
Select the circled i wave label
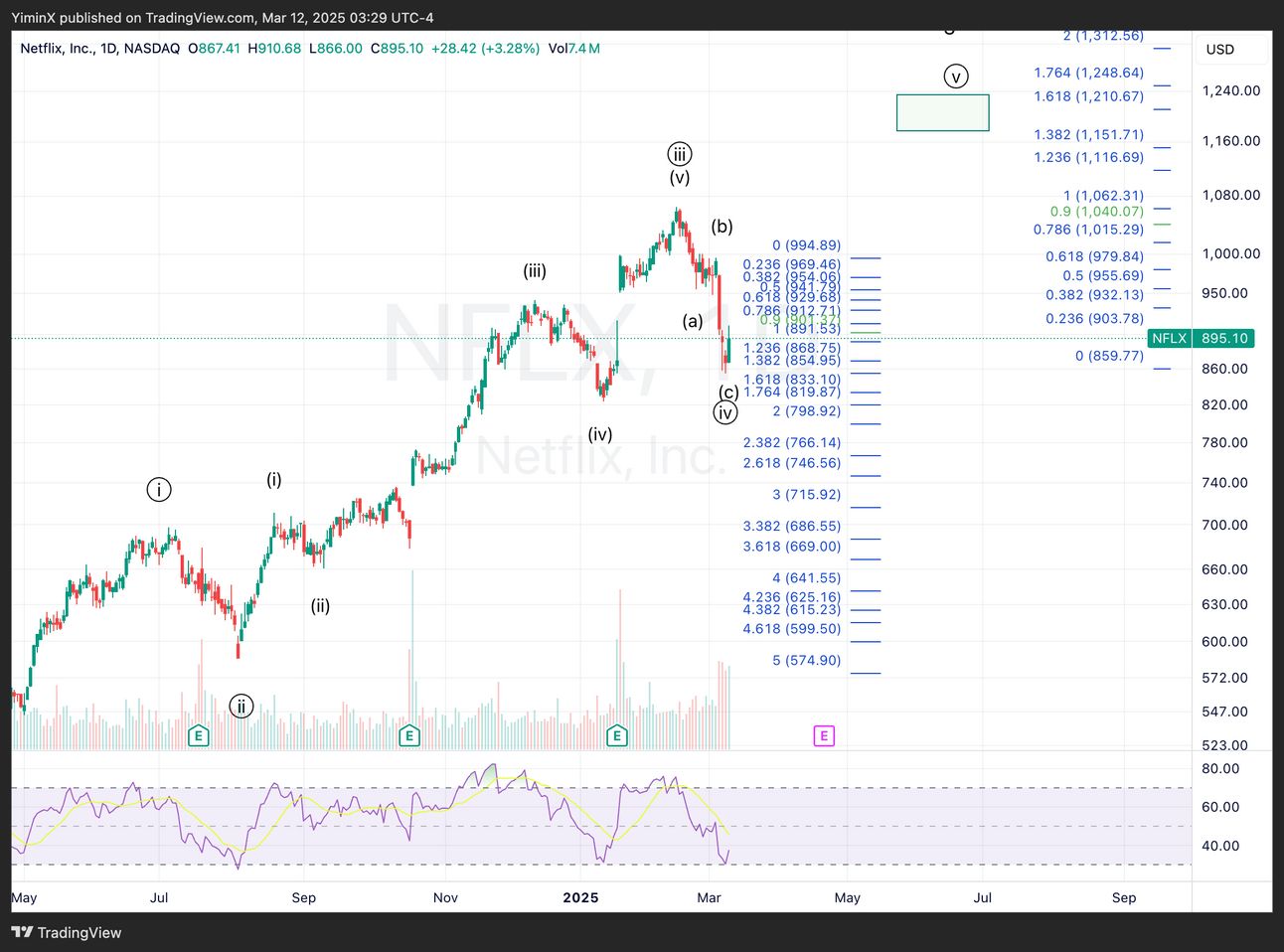coord(159,489)
